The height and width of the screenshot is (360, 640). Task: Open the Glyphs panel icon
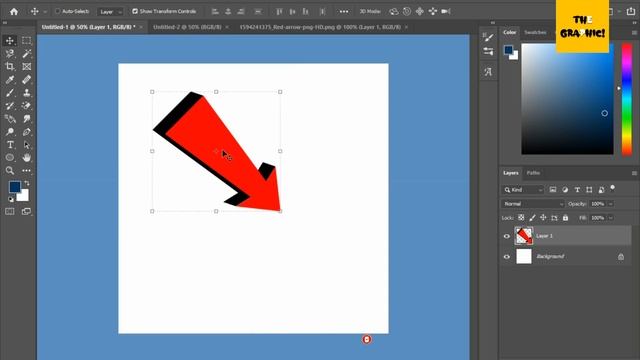(x=488, y=72)
